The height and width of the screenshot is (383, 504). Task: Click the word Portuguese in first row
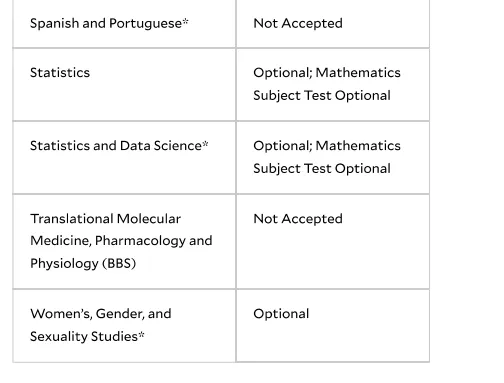point(146,24)
